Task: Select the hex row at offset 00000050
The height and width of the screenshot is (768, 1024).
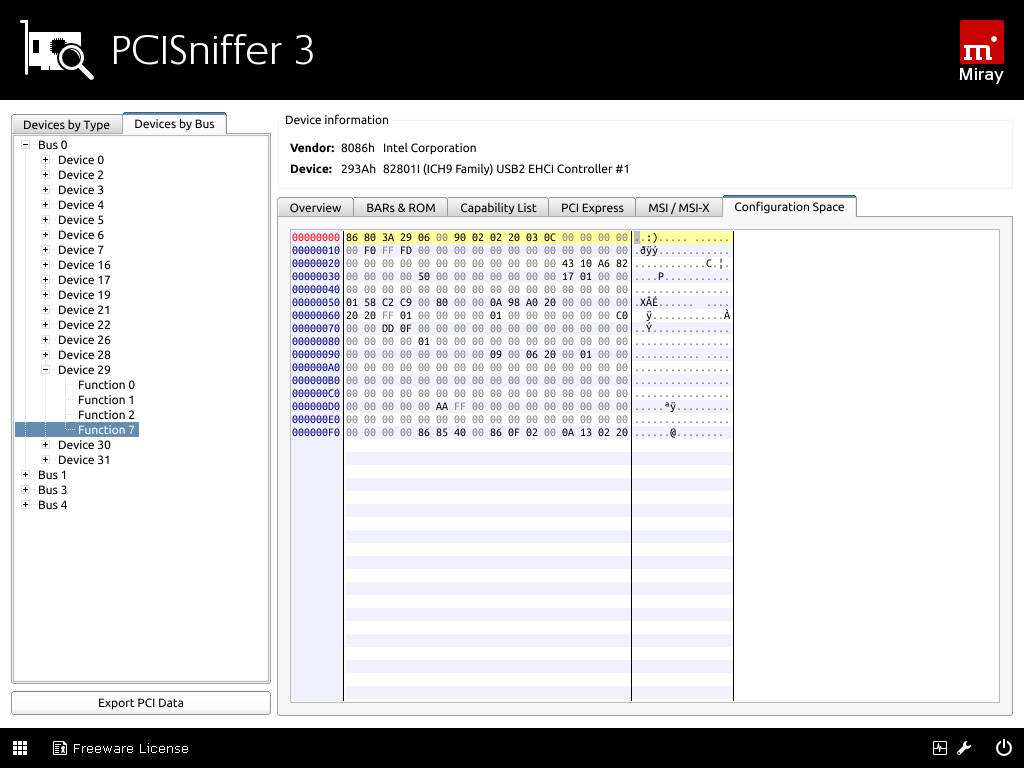Action: 486,302
